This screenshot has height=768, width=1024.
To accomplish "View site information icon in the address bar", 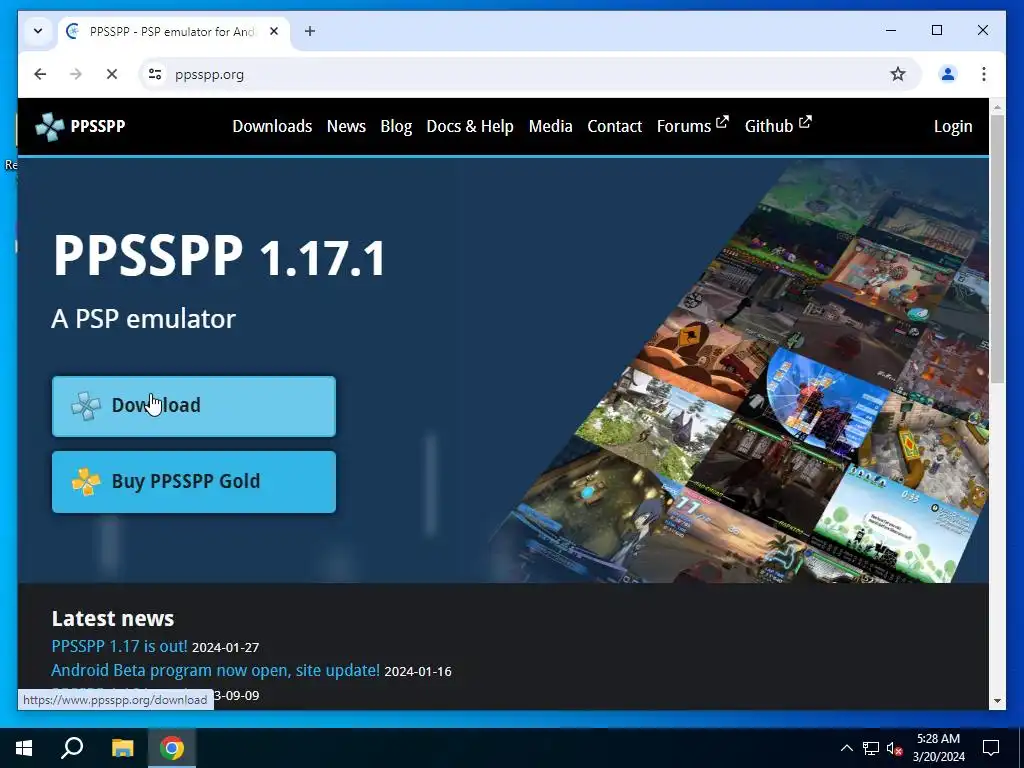I will pos(155,74).
